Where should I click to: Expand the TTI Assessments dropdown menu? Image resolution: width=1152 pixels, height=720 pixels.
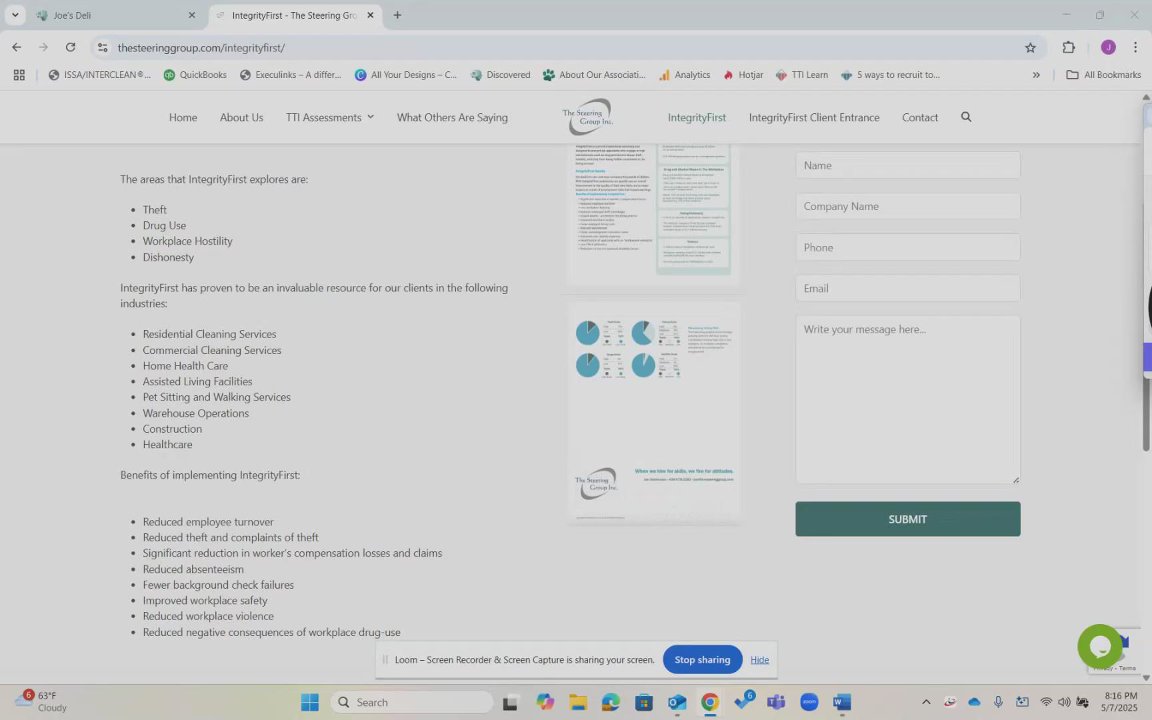pos(329,117)
